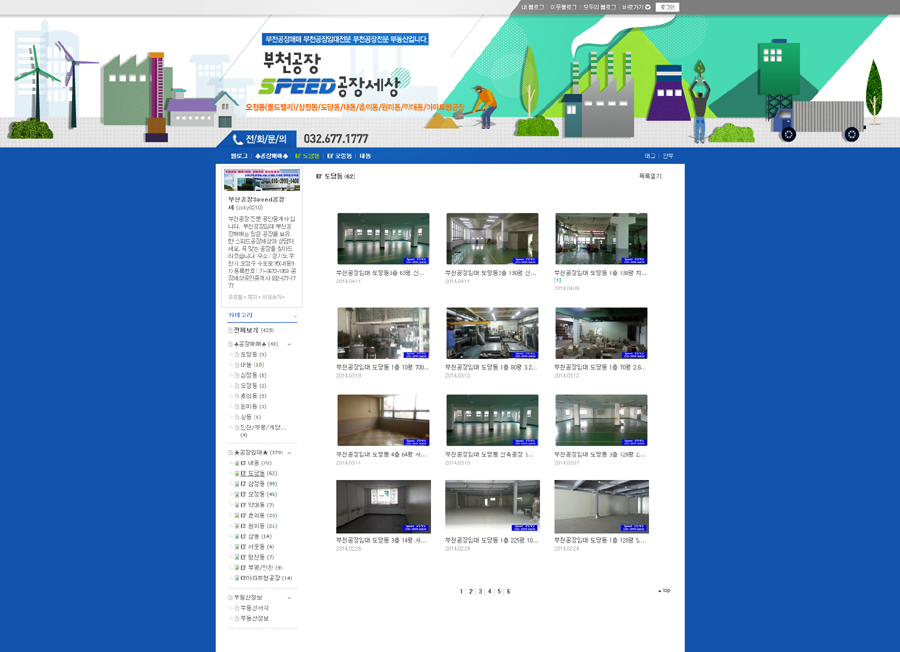Image resolution: width=900 pixels, height=652 pixels.
Task: Open post title 도당동 1층 80평
Action: (x=490, y=367)
